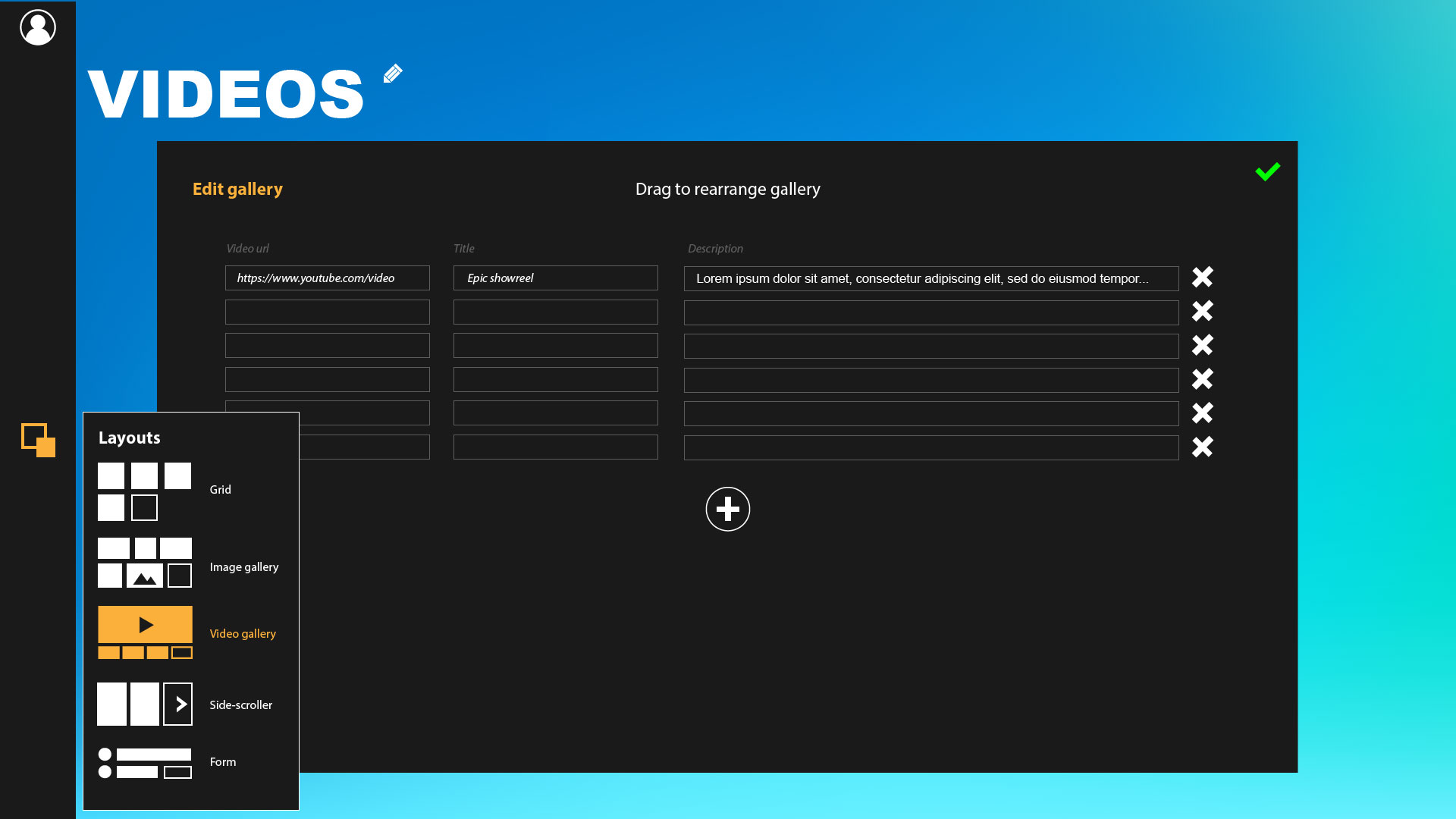Click the Title column label
Image resolution: width=1456 pixels, height=819 pixels.
tap(463, 249)
